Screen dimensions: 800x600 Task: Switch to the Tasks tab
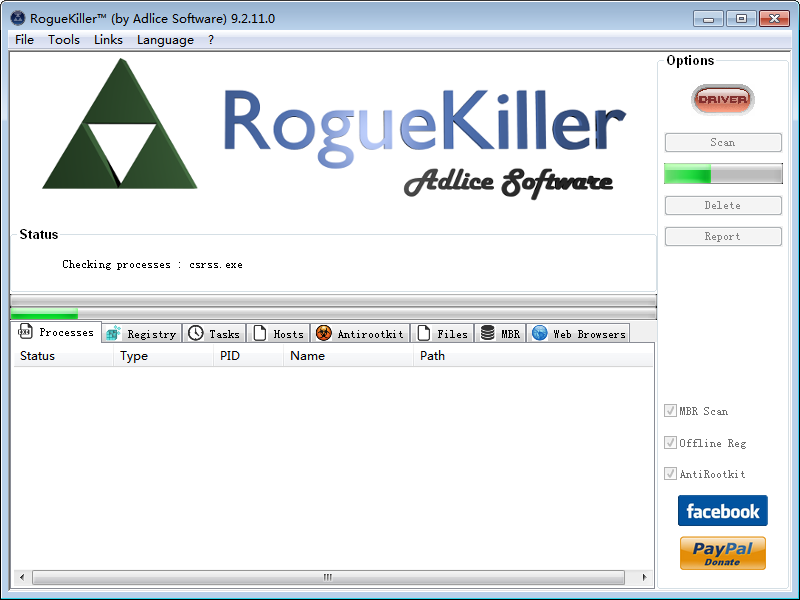tap(214, 334)
